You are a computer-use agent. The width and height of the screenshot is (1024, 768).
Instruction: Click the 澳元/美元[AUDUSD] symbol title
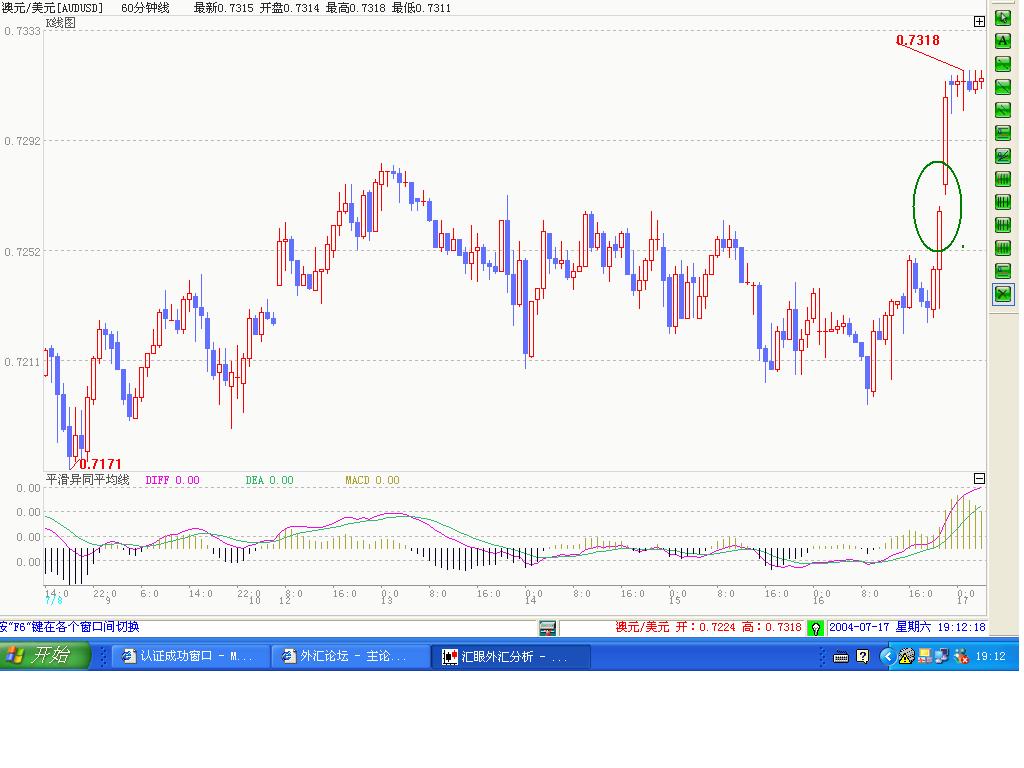(52, 8)
